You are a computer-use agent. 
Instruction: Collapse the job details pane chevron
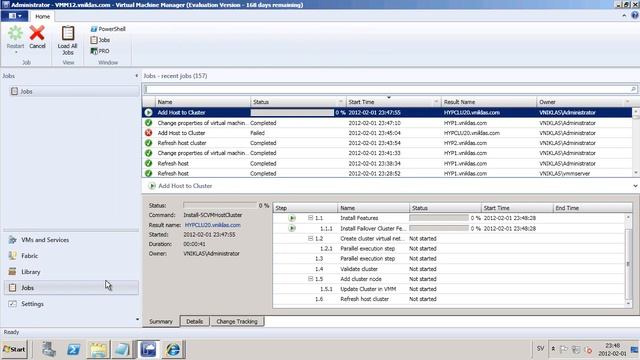tap(635, 186)
